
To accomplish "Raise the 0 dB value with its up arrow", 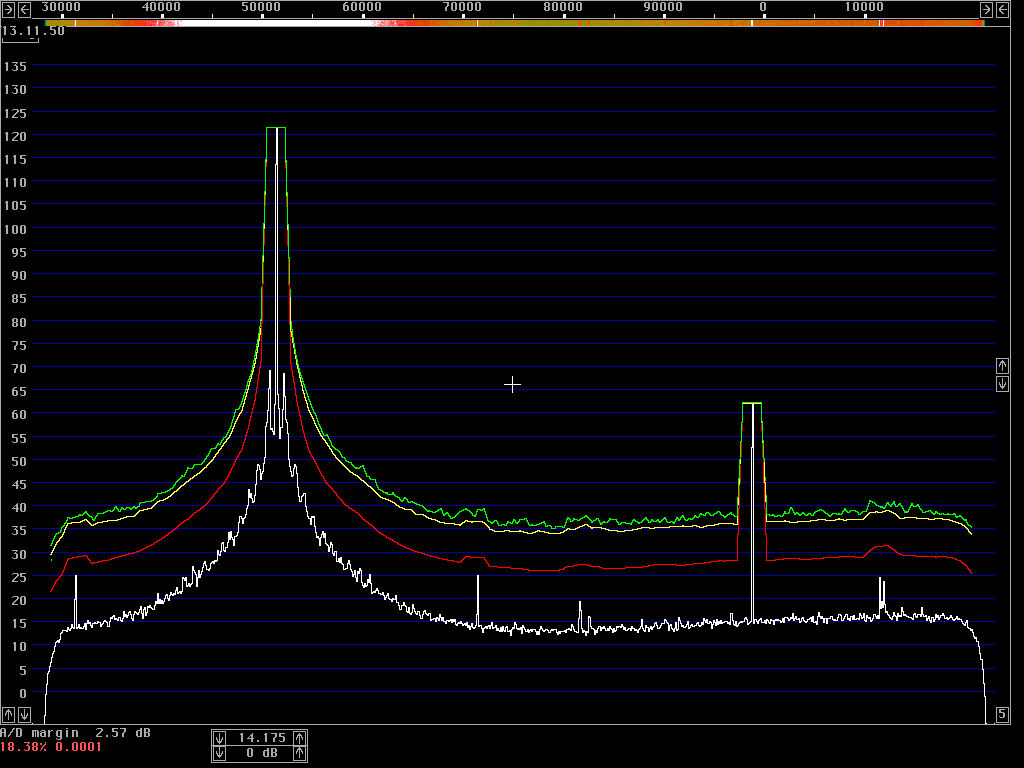I will tap(299, 754).
